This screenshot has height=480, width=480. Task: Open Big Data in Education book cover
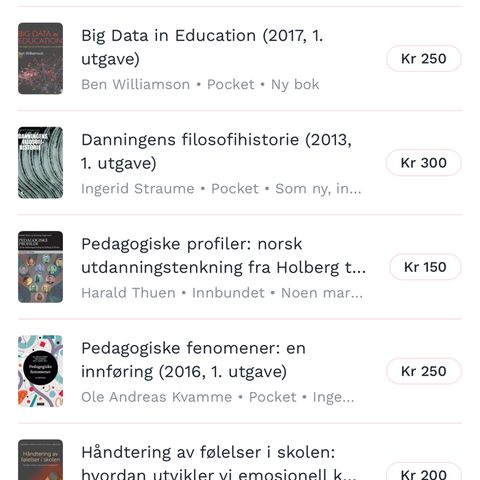(x=40, y=58)
